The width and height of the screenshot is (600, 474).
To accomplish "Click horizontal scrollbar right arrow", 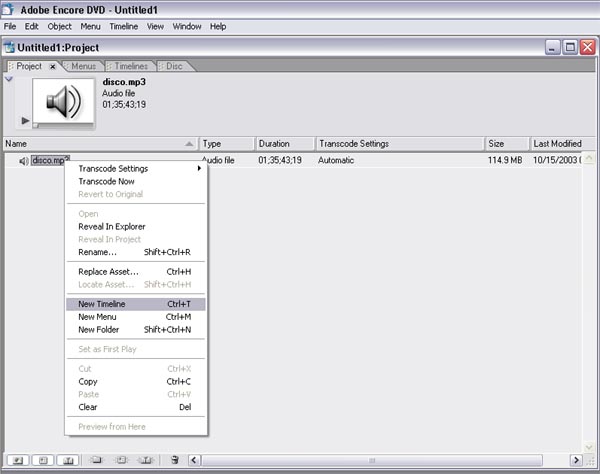I will coord(576,460).
